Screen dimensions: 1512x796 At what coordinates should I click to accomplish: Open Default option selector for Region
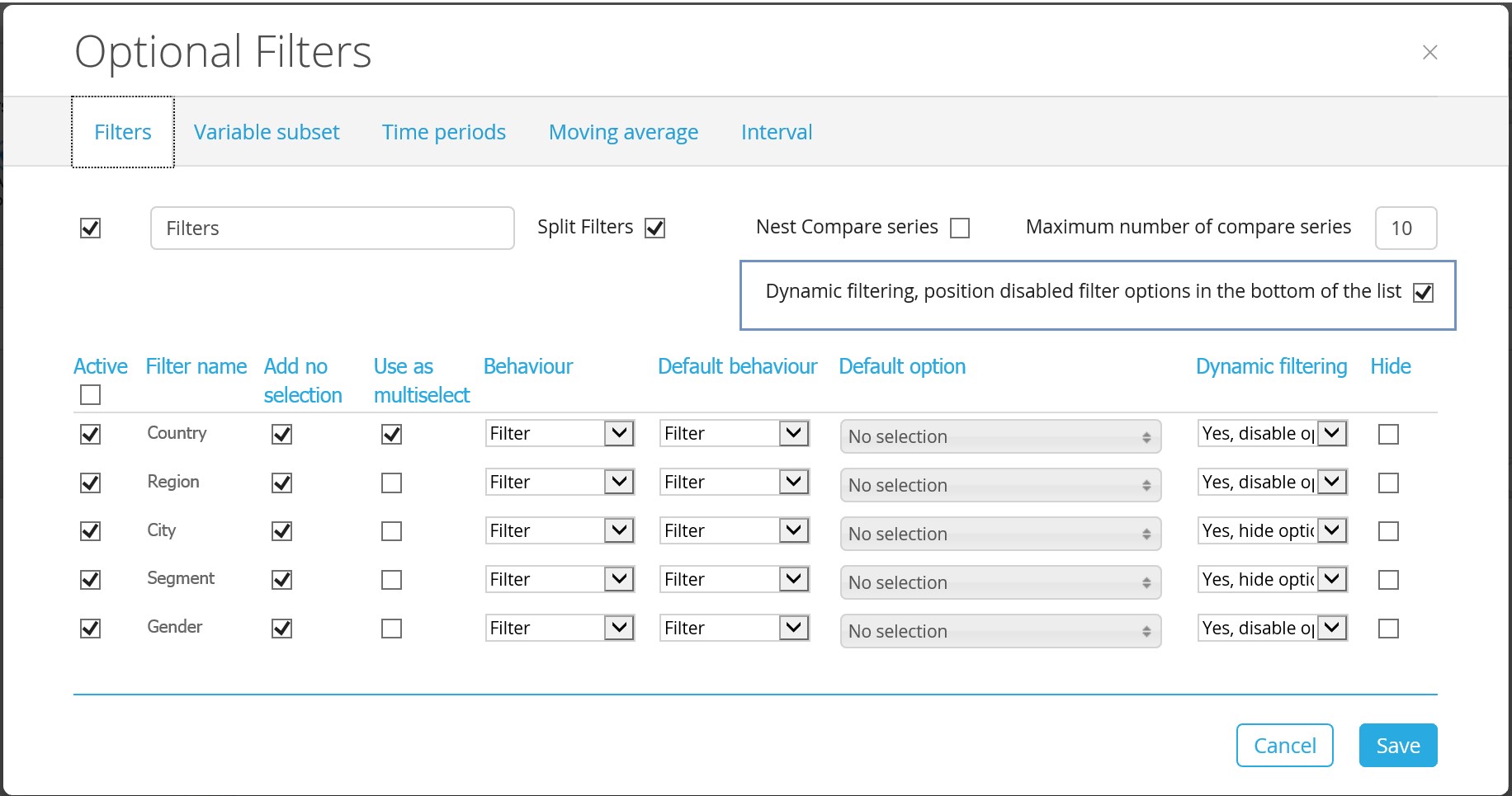pos(1001,485)
